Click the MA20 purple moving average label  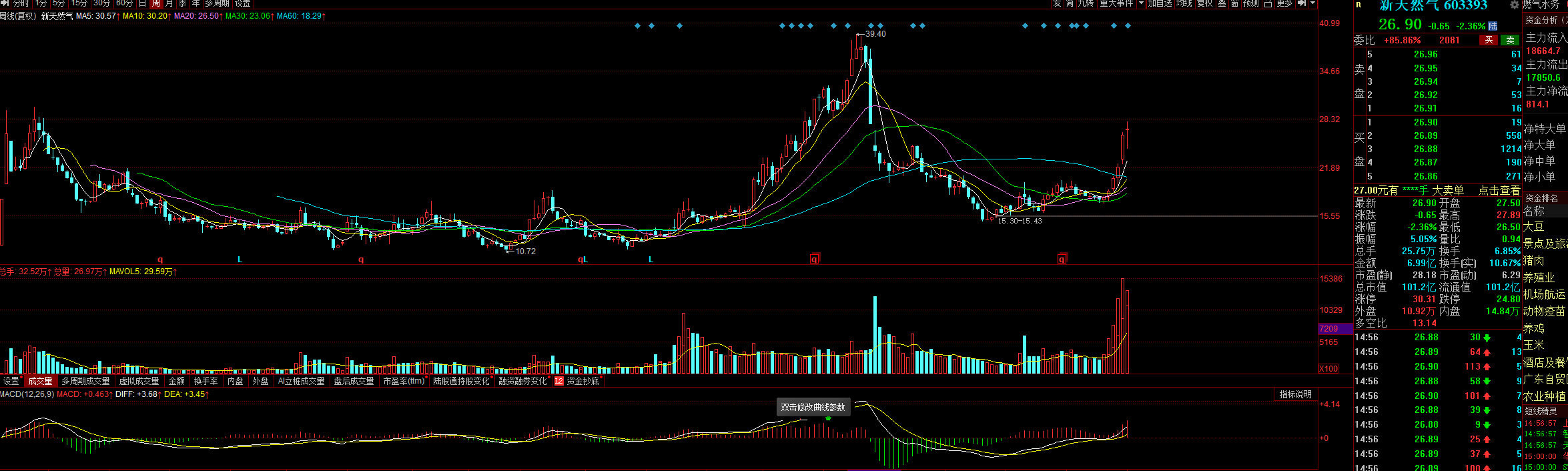(x=197, y=16)
